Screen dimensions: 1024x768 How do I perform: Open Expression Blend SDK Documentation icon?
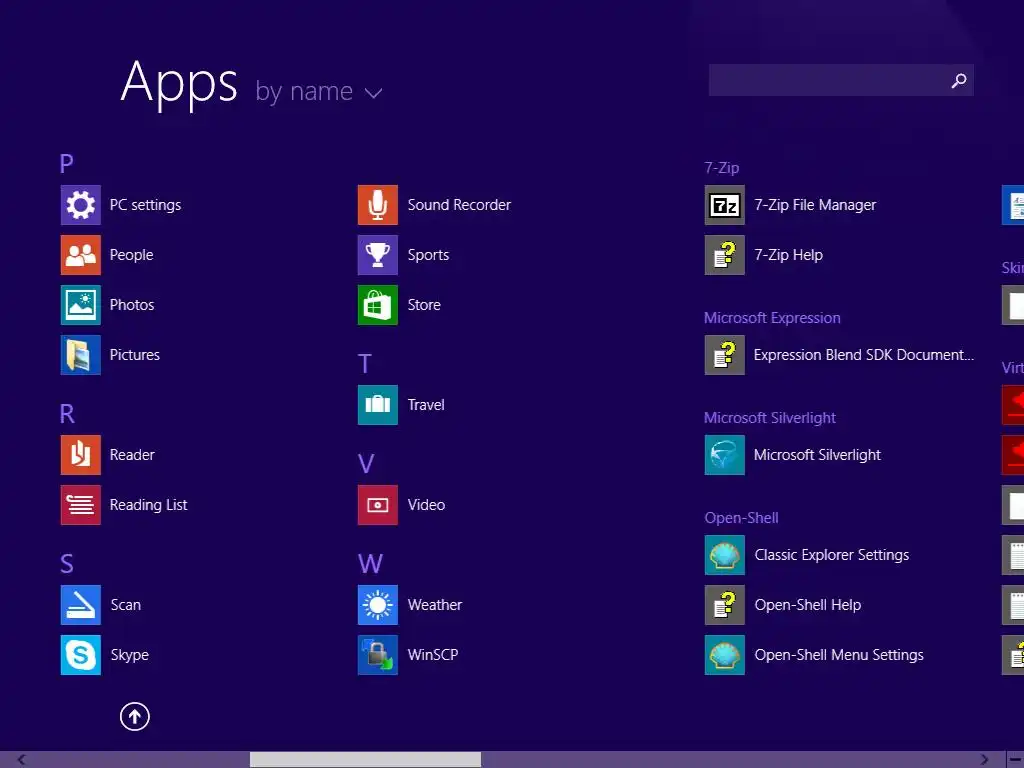tap(724, 355)
